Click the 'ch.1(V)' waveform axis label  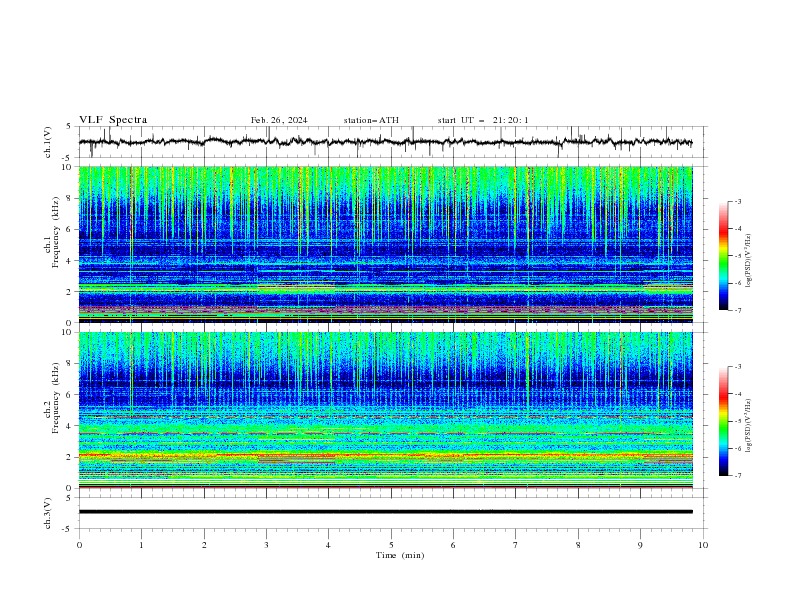48,142
